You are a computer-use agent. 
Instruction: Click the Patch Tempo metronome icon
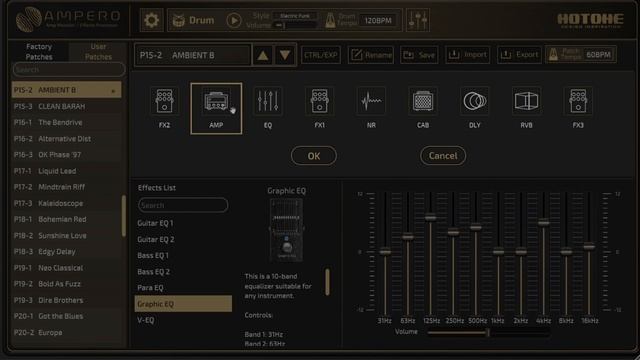[x=553, y=55]
